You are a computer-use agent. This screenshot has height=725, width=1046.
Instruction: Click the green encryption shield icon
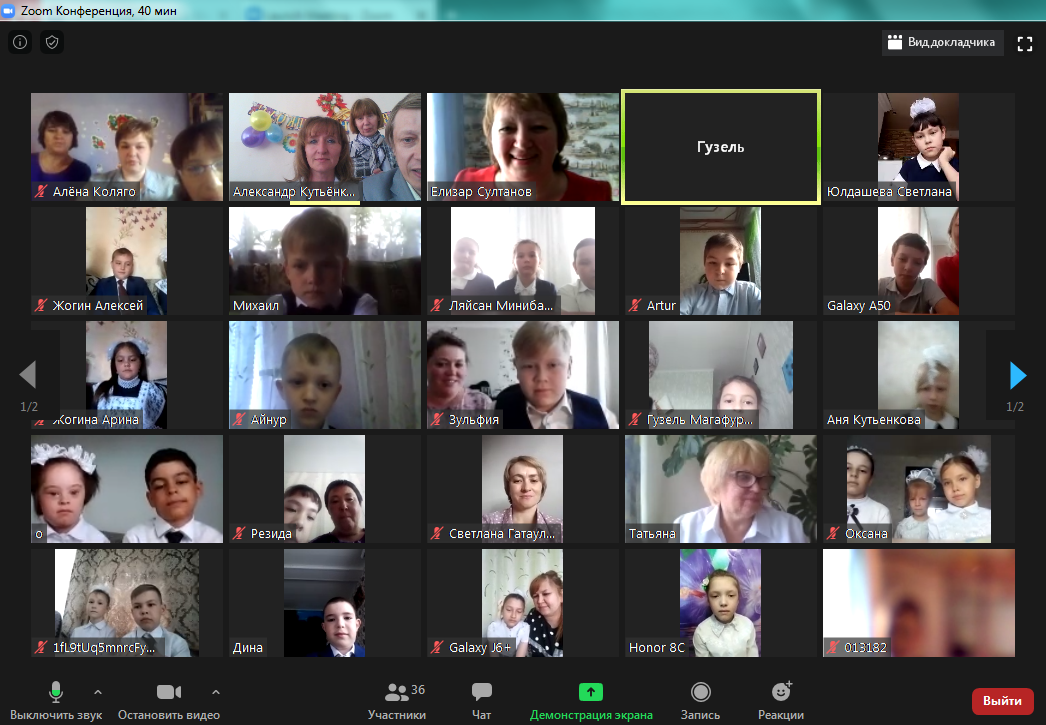[52, 42]
